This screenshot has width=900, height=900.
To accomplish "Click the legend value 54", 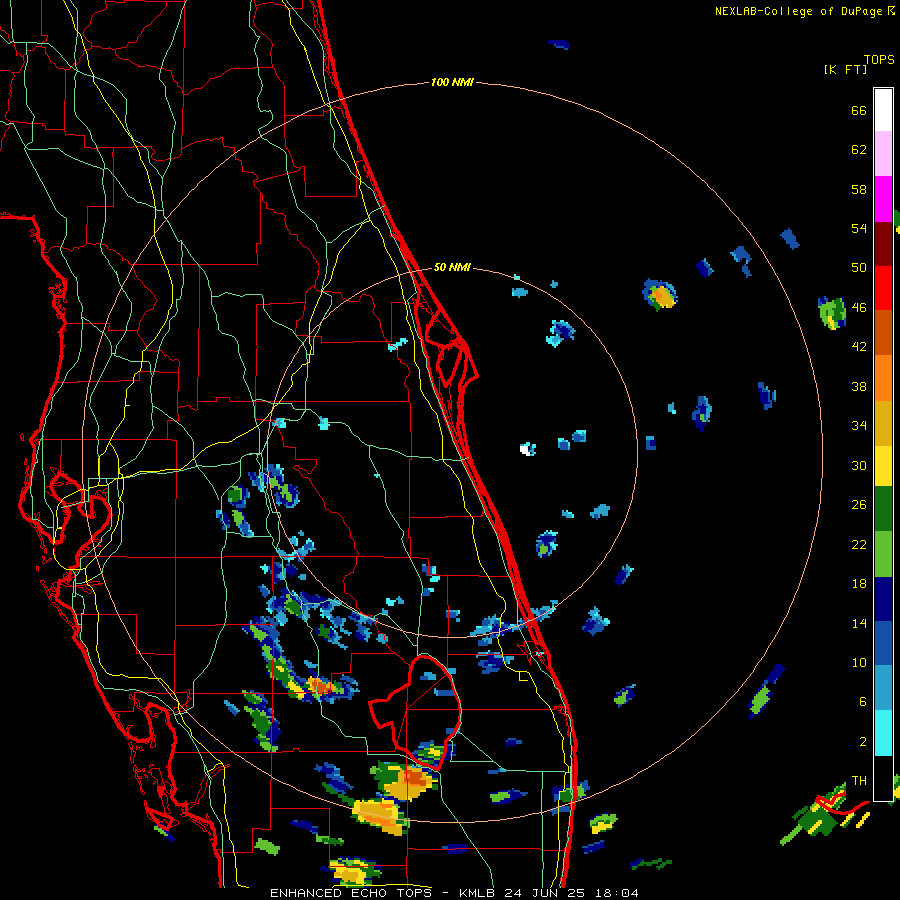I will click(x=859, y=228).
